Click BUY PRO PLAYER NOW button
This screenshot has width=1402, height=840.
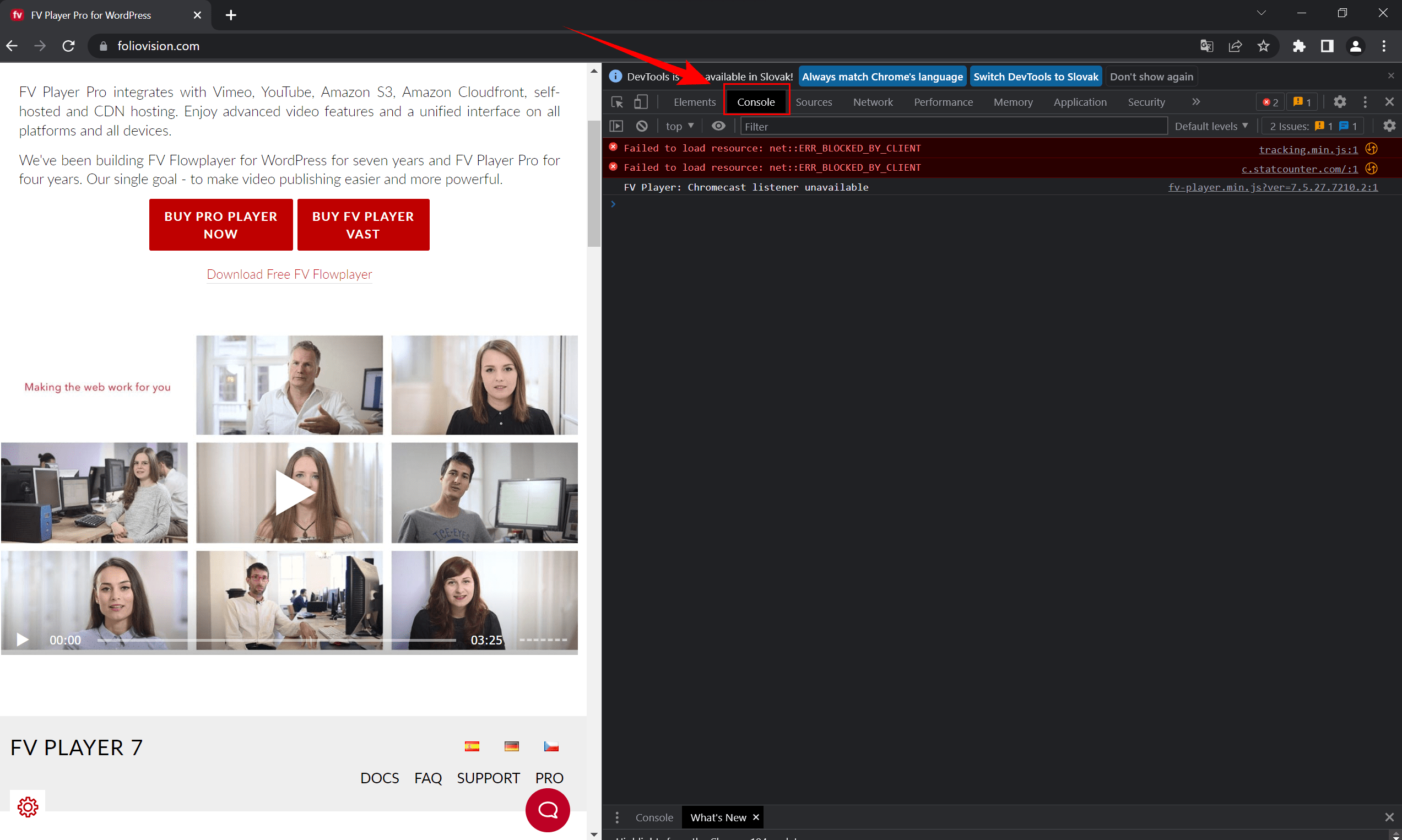click(x=221, y=225)
